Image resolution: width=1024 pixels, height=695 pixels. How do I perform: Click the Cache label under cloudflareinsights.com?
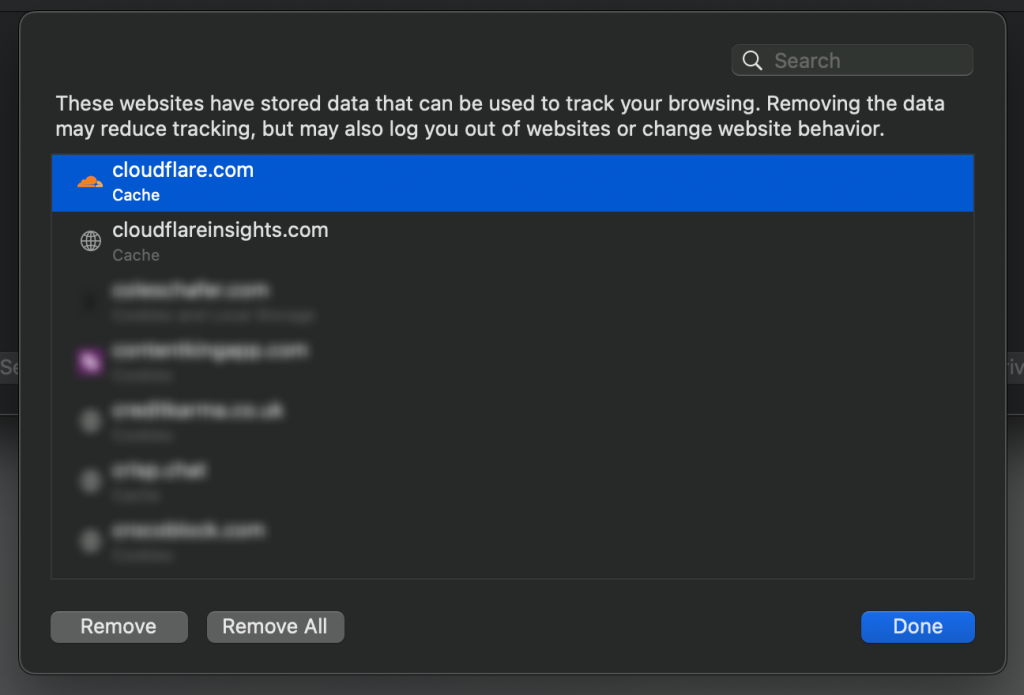136,255
